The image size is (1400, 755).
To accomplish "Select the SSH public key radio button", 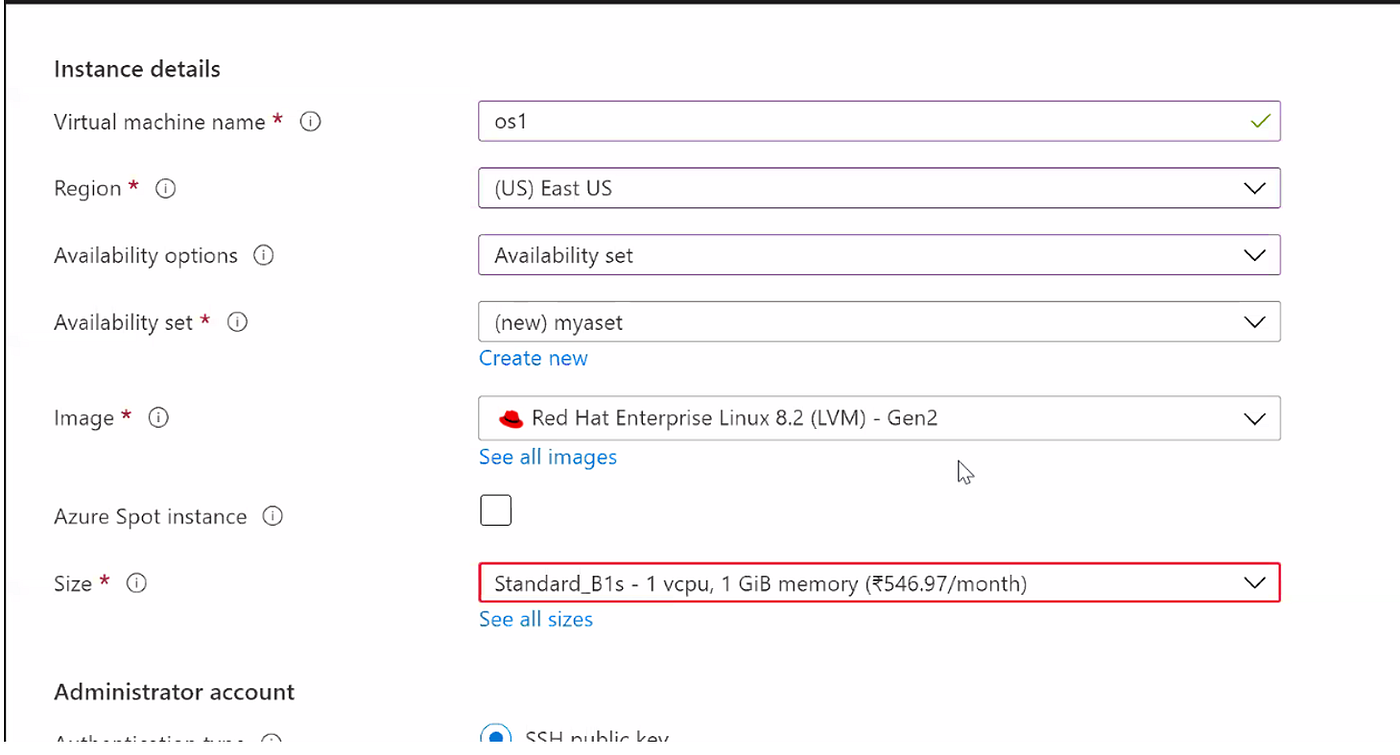I will [x=496, y=738].
